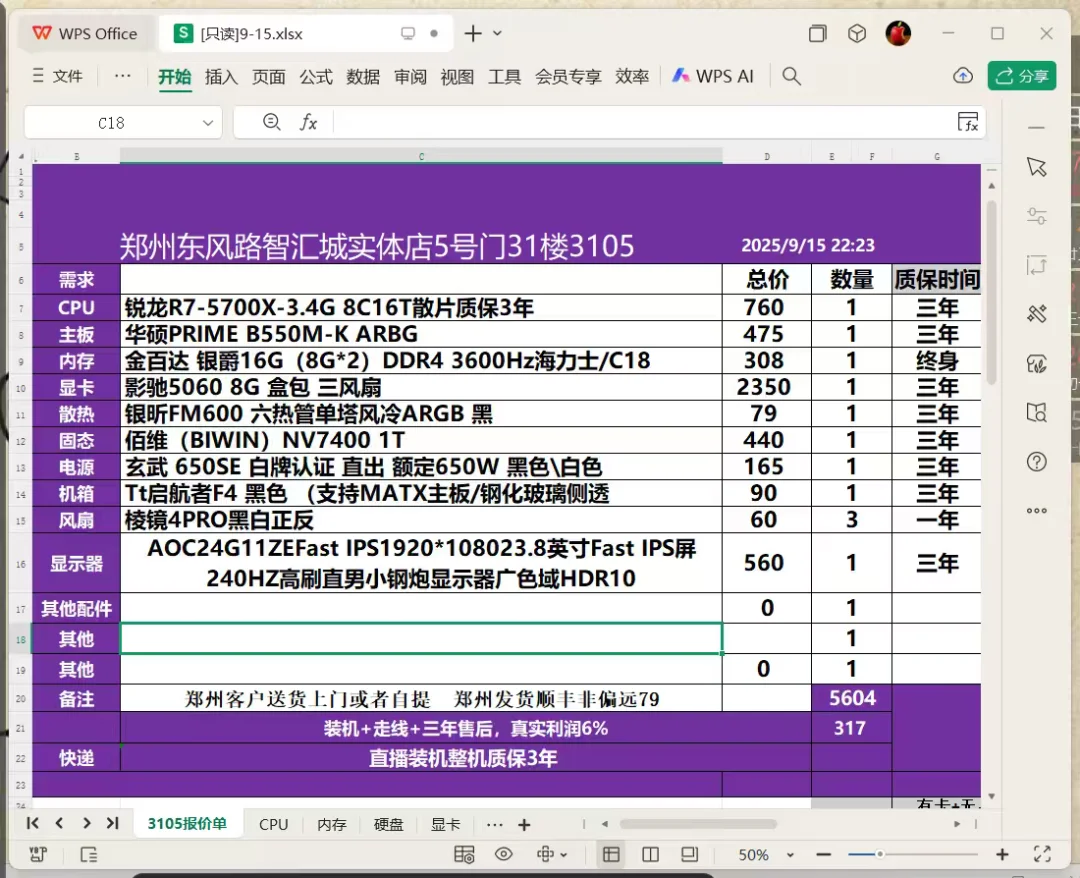
Task: Click the cube icon in the title bar
Action: click(857, 33)
